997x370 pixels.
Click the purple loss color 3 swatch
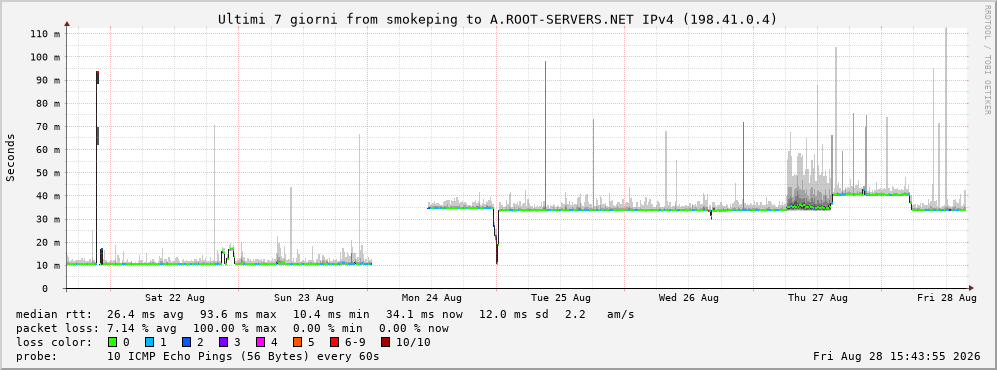coord(223,342)
